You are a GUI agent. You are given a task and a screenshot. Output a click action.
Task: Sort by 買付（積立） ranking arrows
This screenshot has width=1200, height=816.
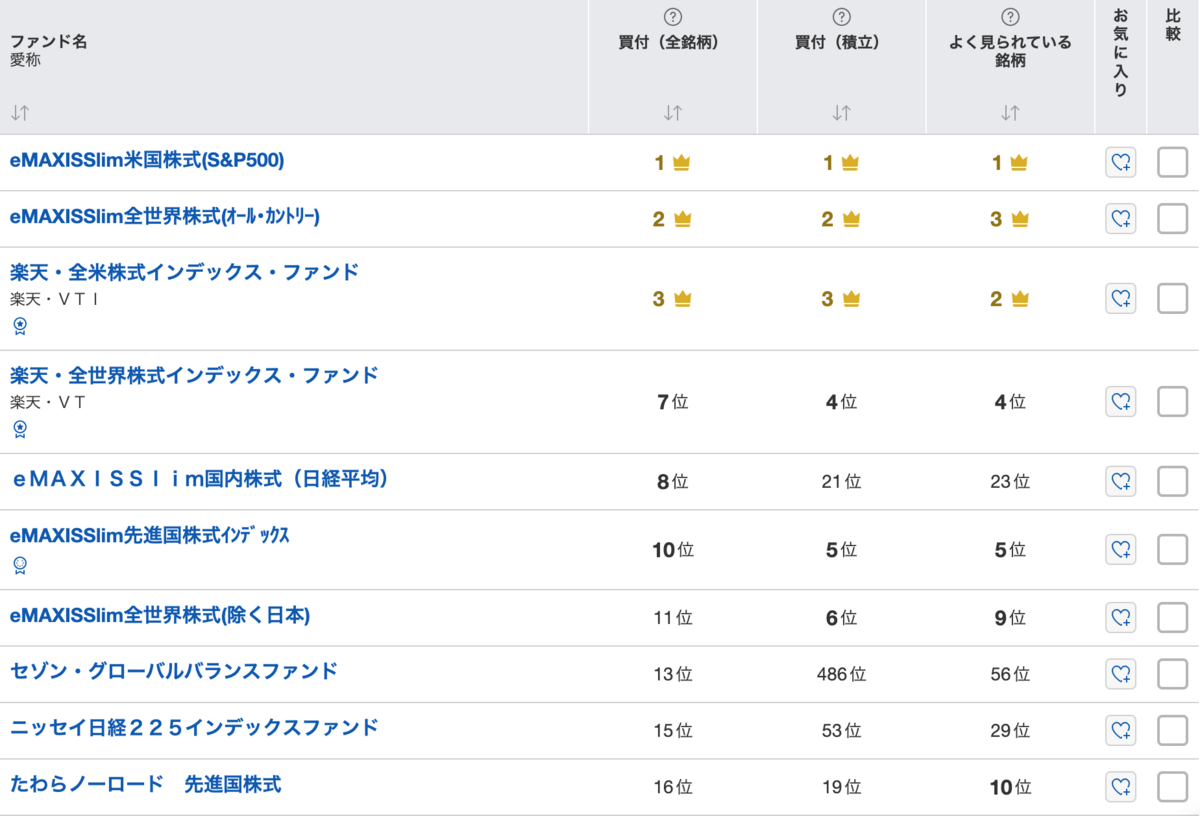(842, 113)
